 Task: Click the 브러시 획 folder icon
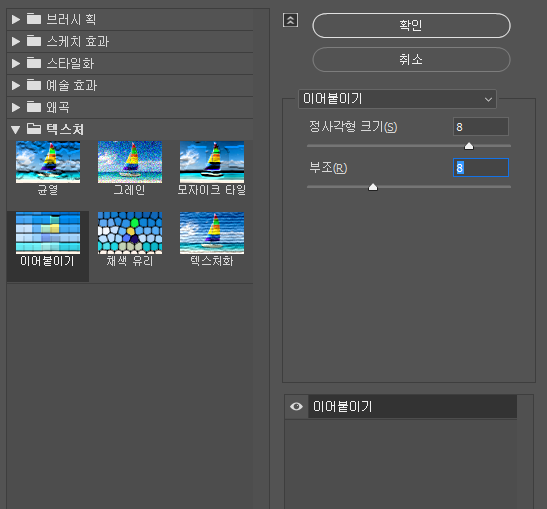pos(34,19)
